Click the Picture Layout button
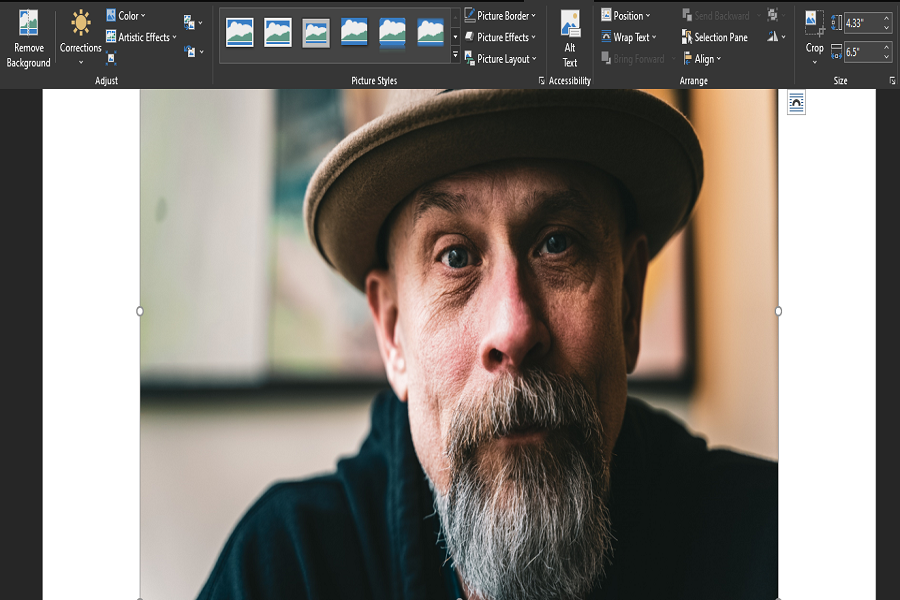Viewport: 900px width, 600px height. point(500,58)
